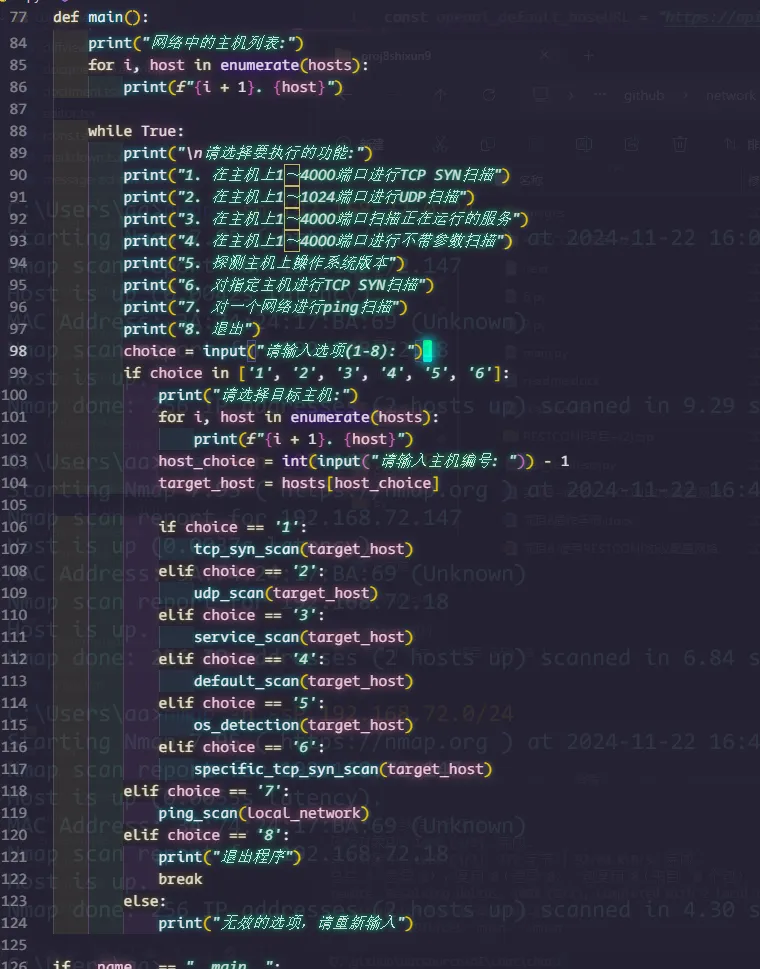The image size is (760, 969).
Task: Click the elif choice == '3' line
Action: pos(241,615)
